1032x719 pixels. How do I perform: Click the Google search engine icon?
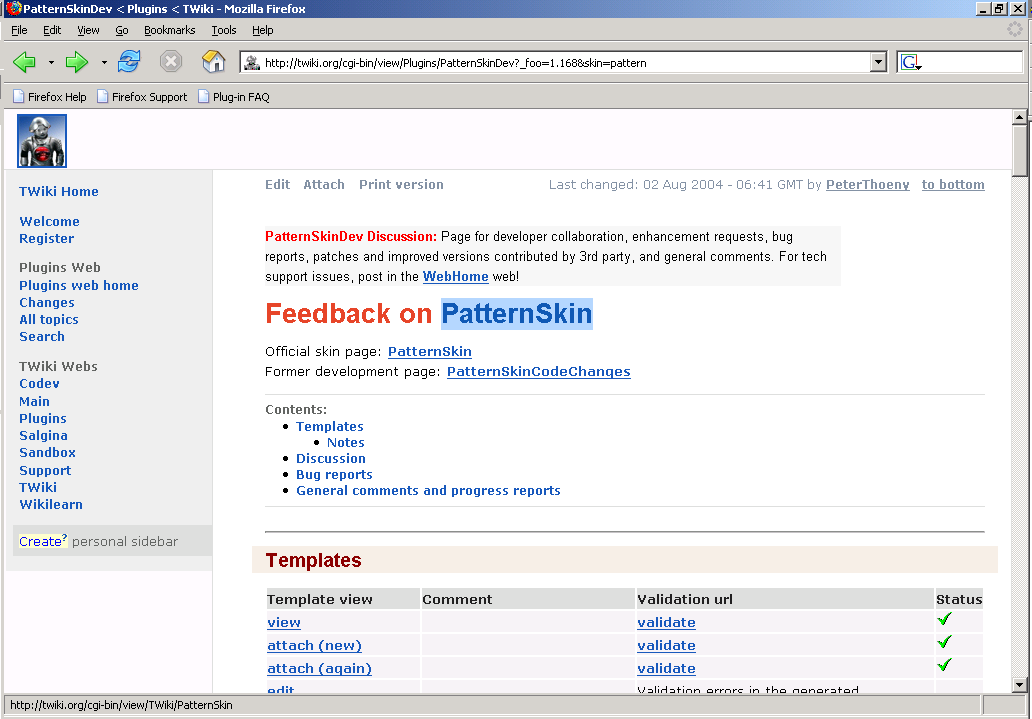pos(910,63)
